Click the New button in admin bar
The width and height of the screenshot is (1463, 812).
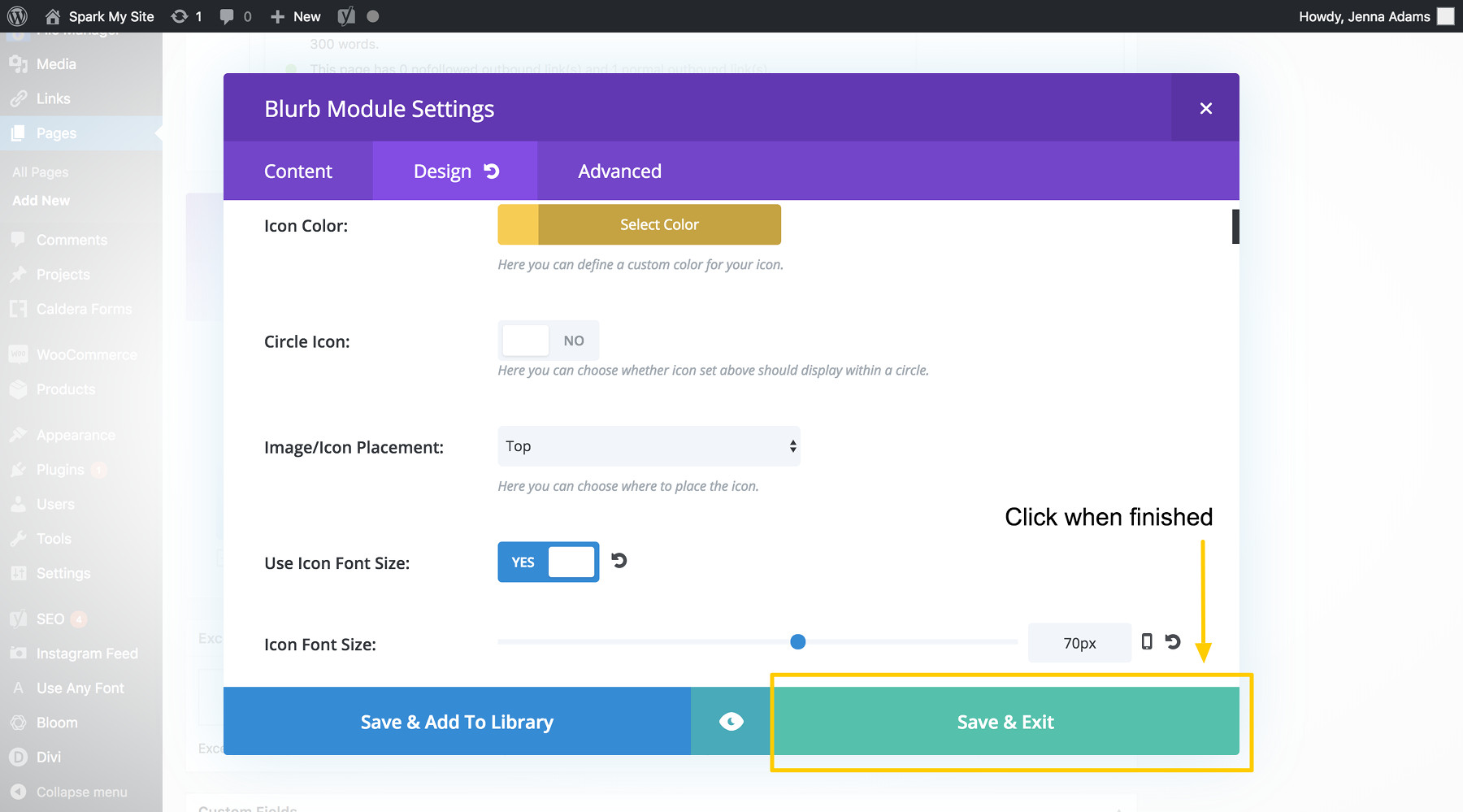(x=295, y=16)
